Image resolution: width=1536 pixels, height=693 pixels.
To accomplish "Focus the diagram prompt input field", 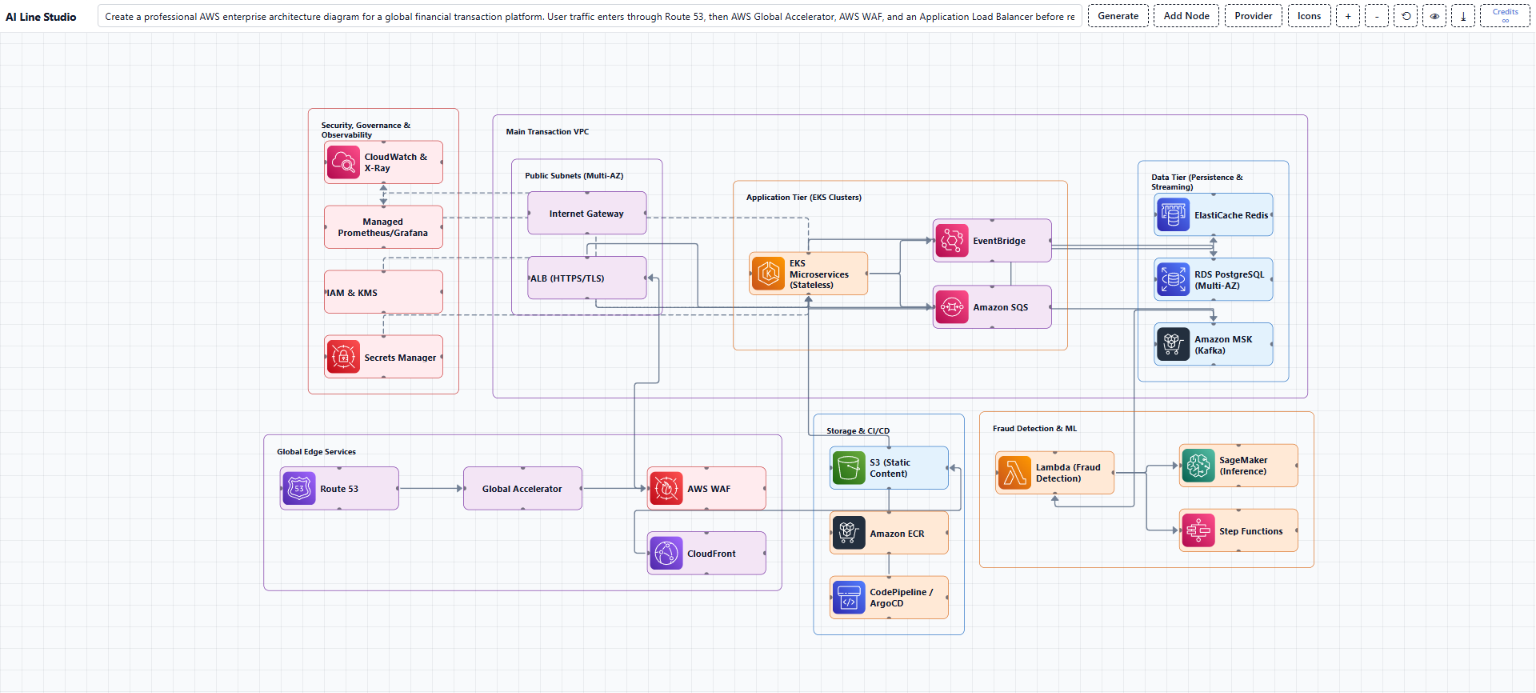I will pyautogui.click(x=590, y=16).
